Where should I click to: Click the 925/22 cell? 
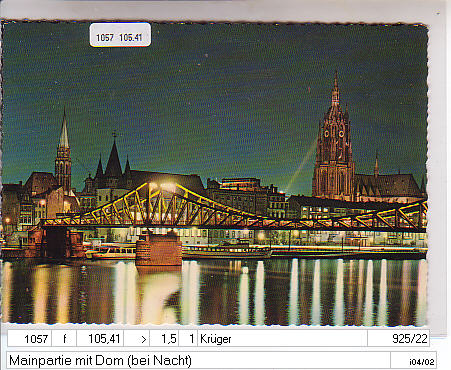click(398, 339)
